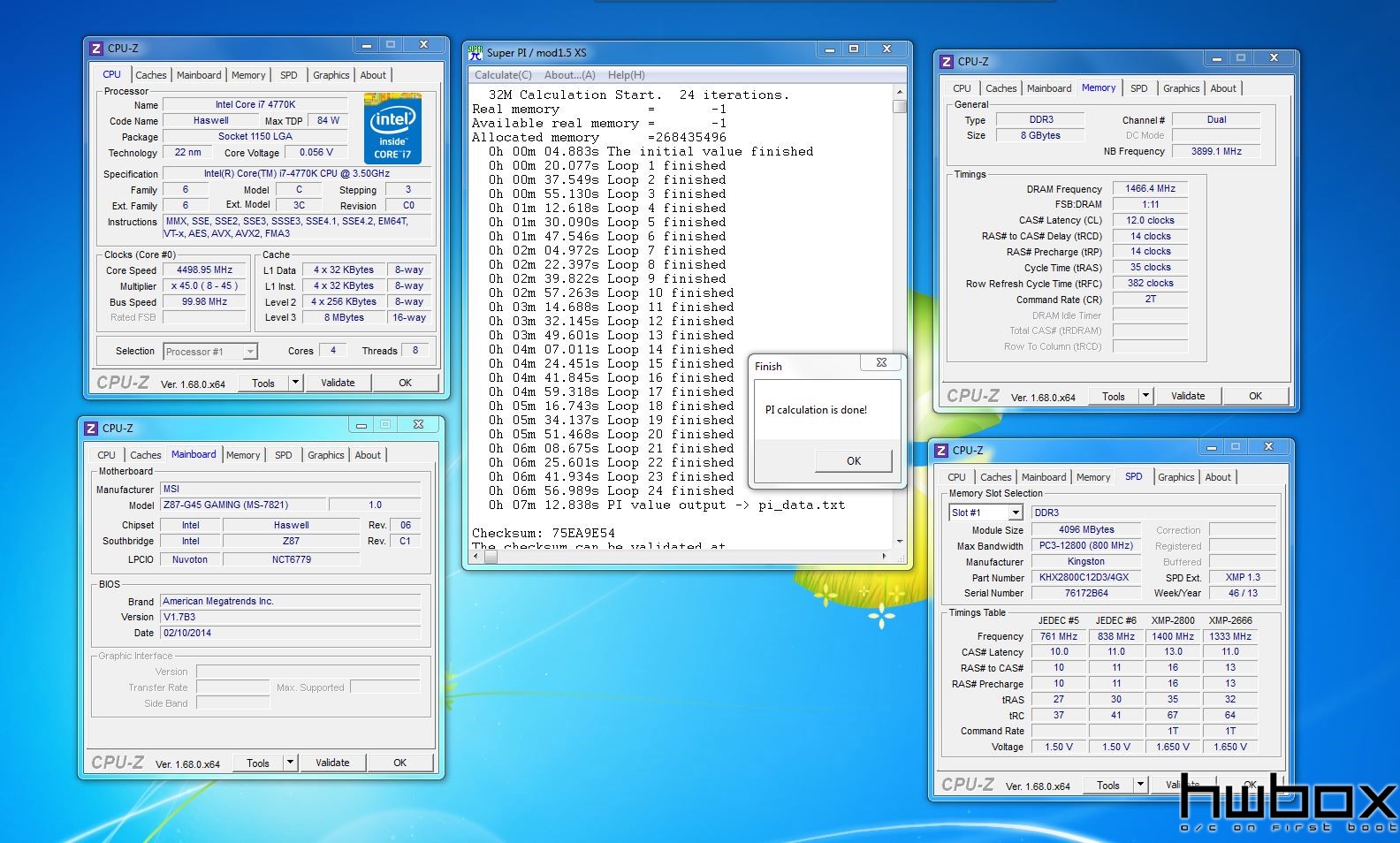Click the Super PI window title icon
The image size is (1400, 843).
[x=476, y=52]
